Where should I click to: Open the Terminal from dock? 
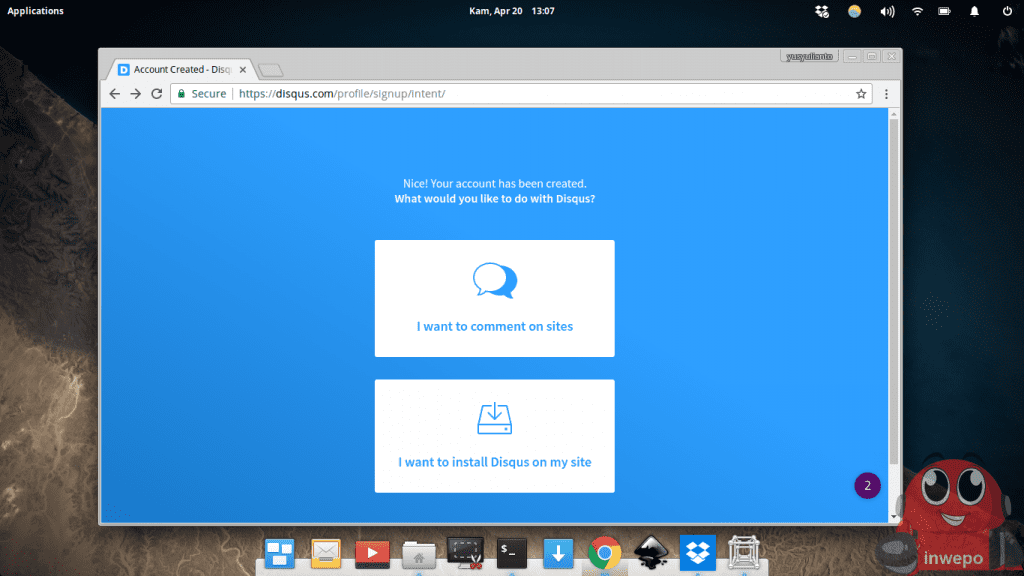[x=511, y=553]
